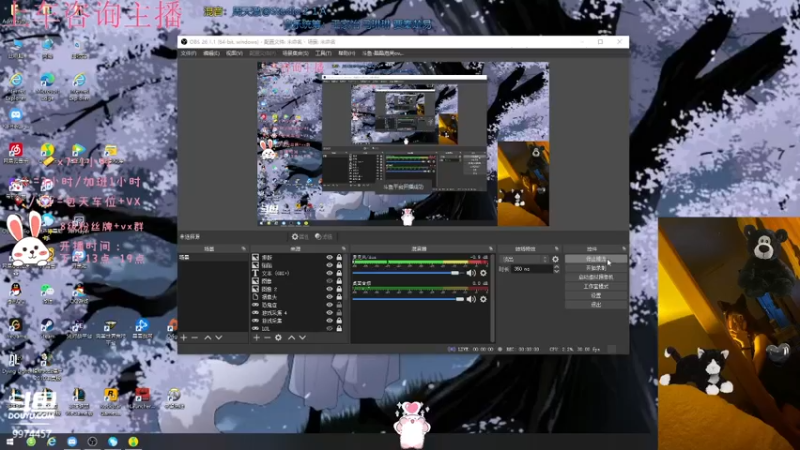Toggle visibility of the 游戏采集 4 source
This screenshot has width=800, height=450.
click(x=330, y=313)
